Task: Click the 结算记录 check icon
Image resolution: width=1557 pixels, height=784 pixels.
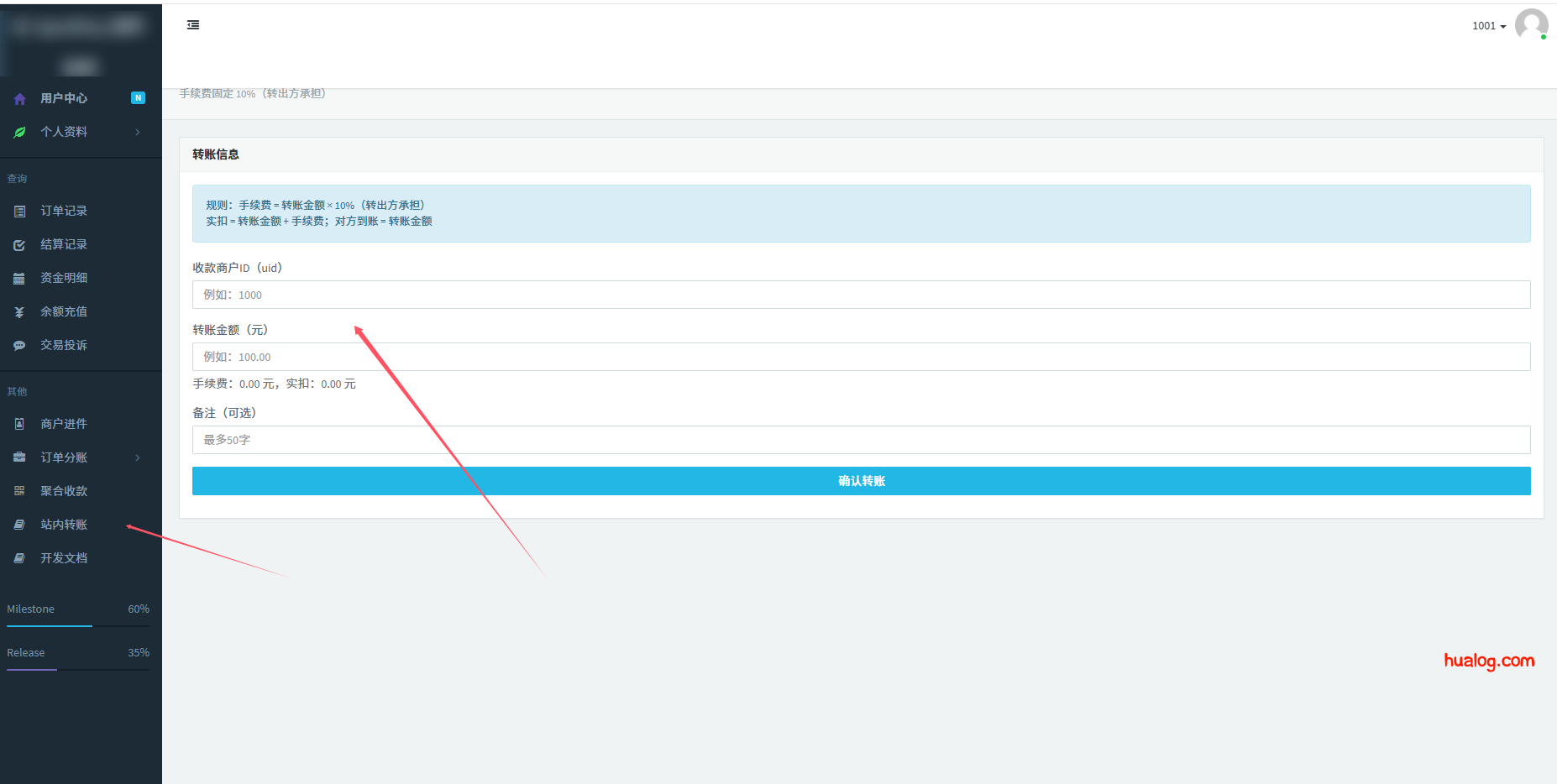Action: coord(19,245)
